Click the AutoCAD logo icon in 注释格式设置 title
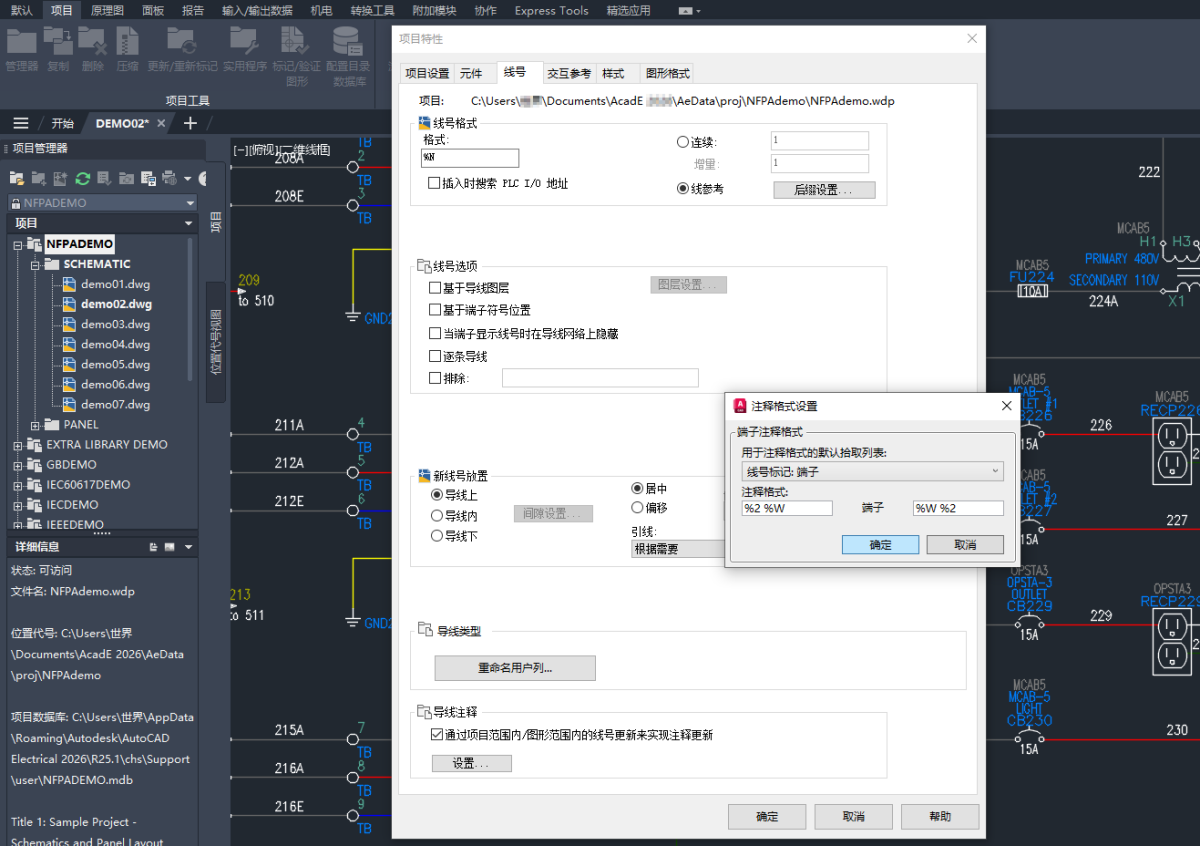Viewport: 1200px width, 846px height. click(741, 406)
